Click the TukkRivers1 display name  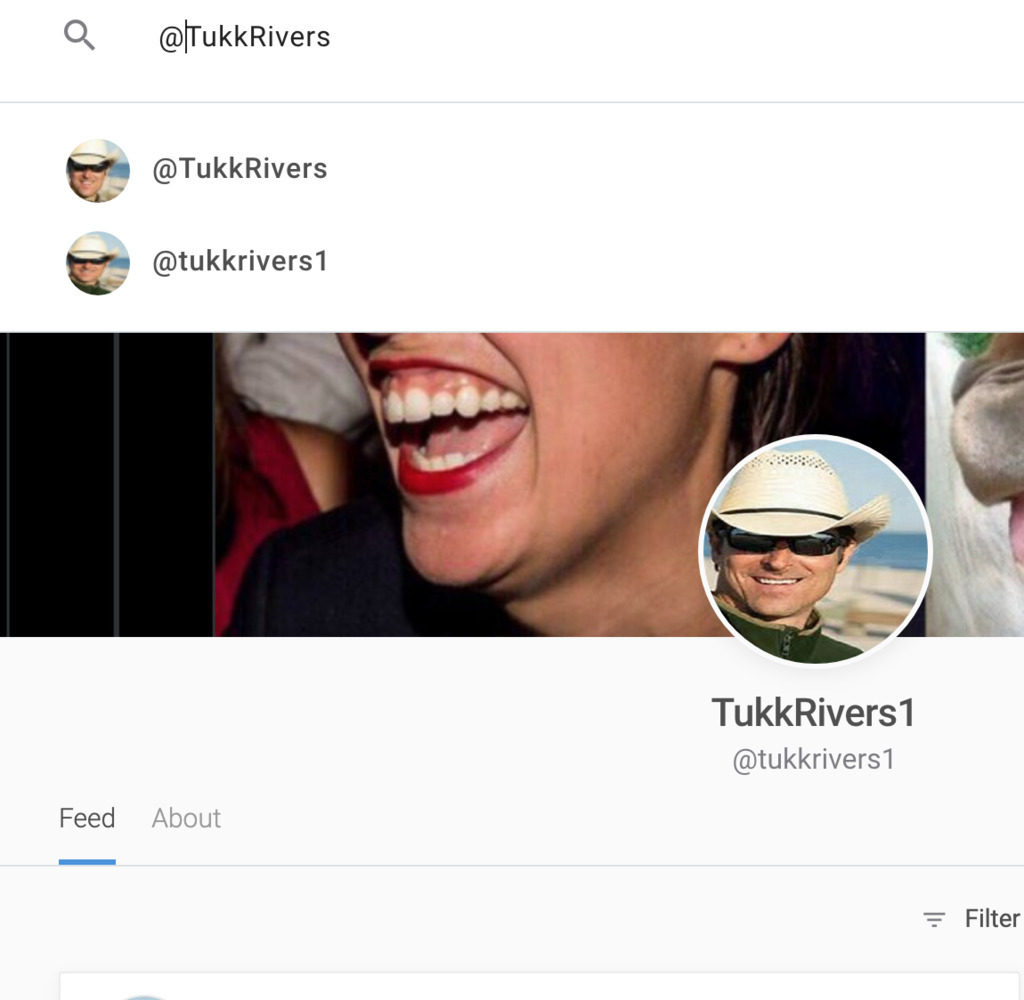pos(813,713)
